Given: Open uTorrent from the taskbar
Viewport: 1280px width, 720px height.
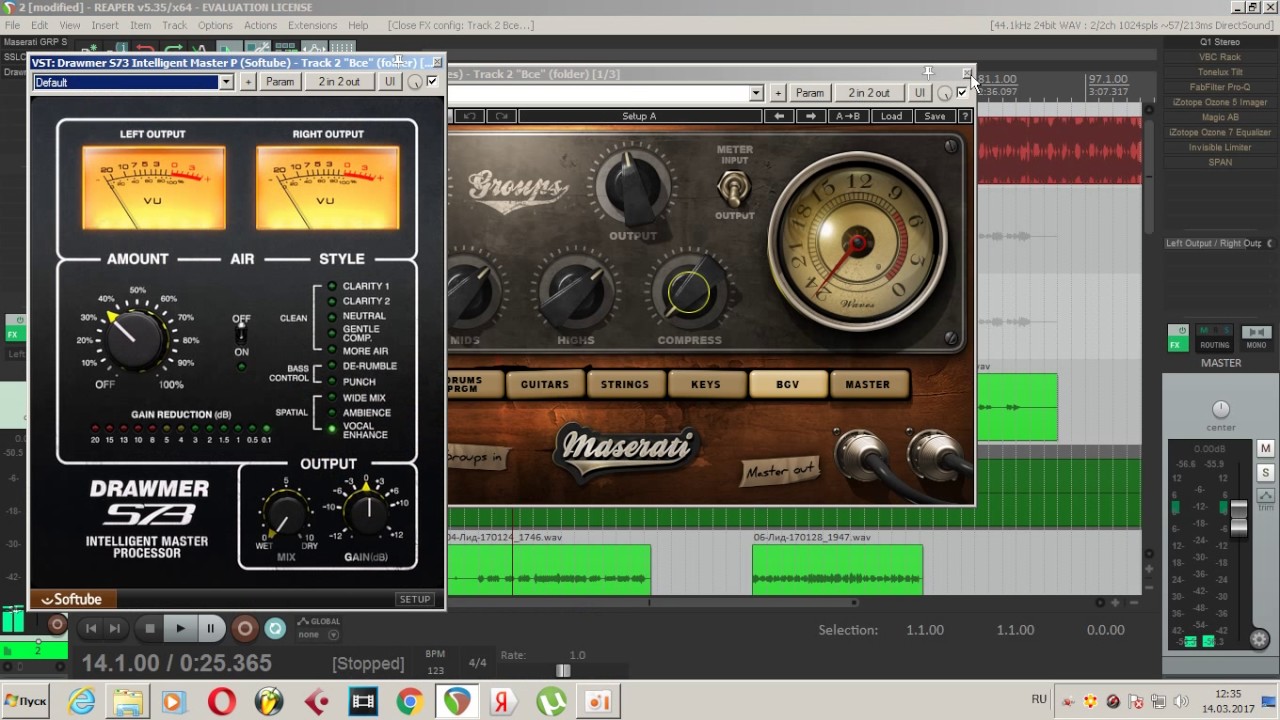Looking at the screenshot, I should pos(550,702).
